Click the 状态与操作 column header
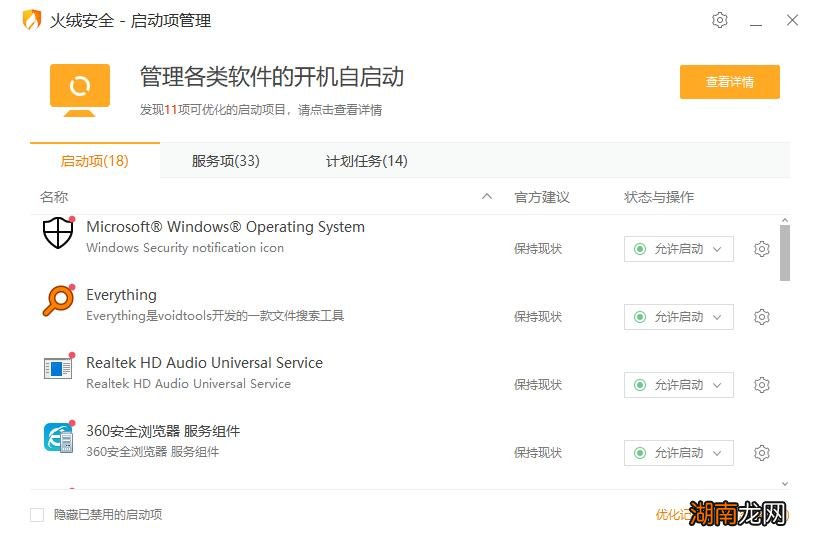 (659, 197)
